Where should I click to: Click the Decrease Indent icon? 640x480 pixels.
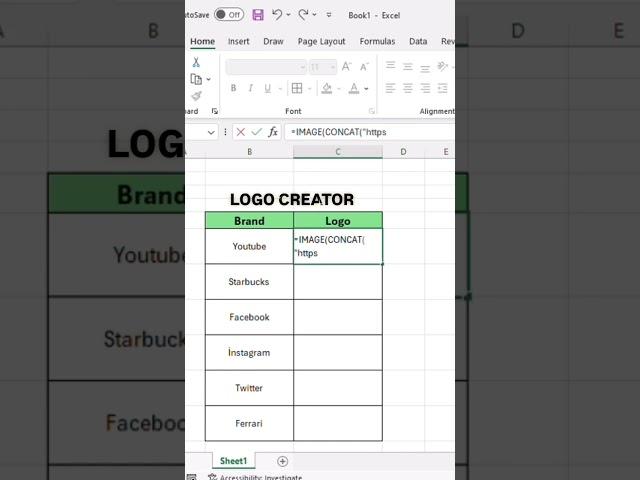pos(442,88)
